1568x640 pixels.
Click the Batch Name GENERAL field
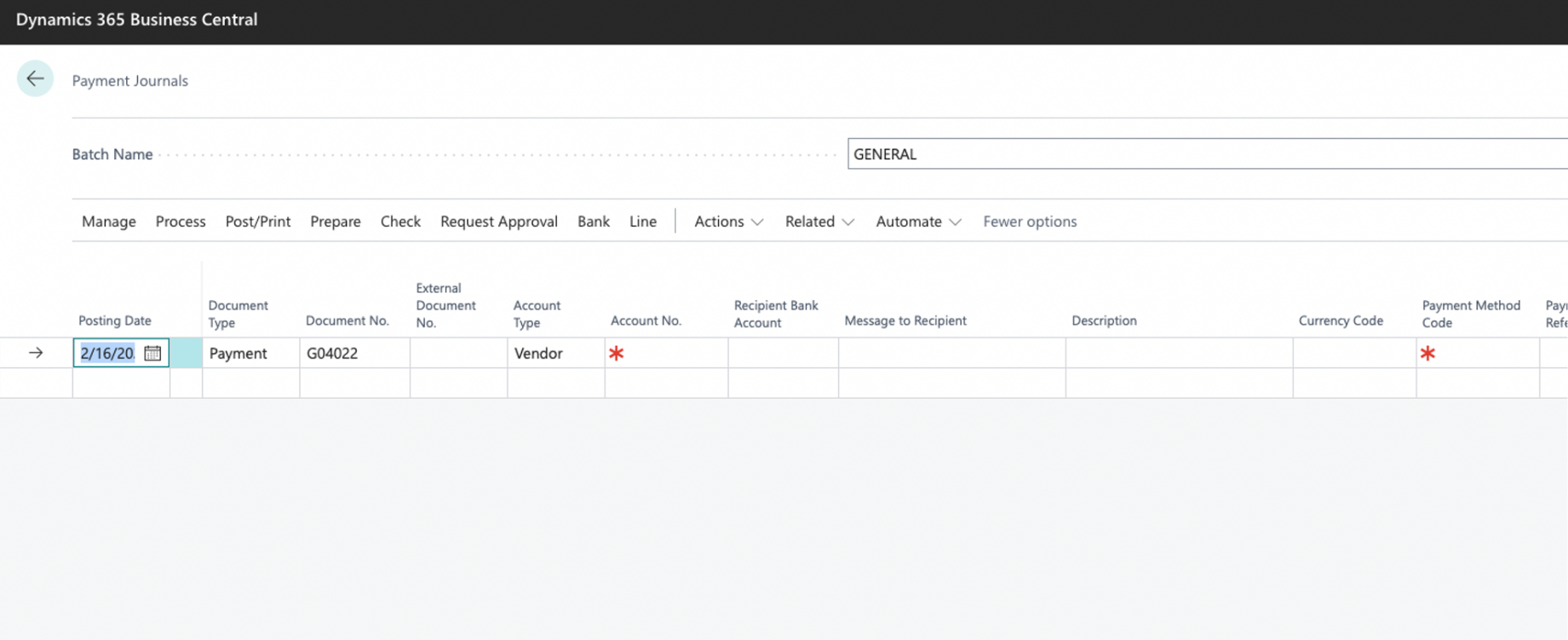pyautogui.click(x=1208, y=154)
